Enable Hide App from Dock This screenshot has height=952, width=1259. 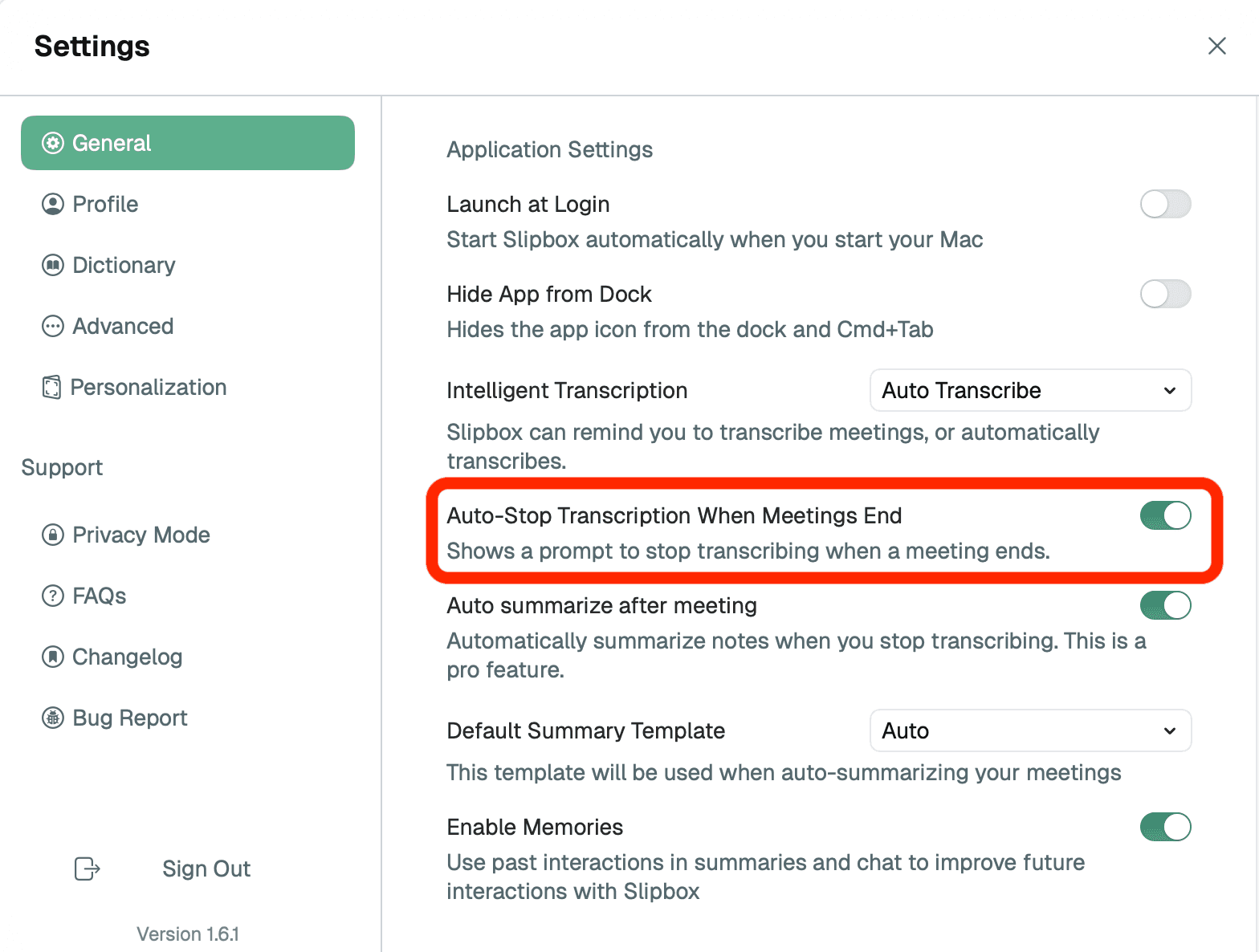1165,294
